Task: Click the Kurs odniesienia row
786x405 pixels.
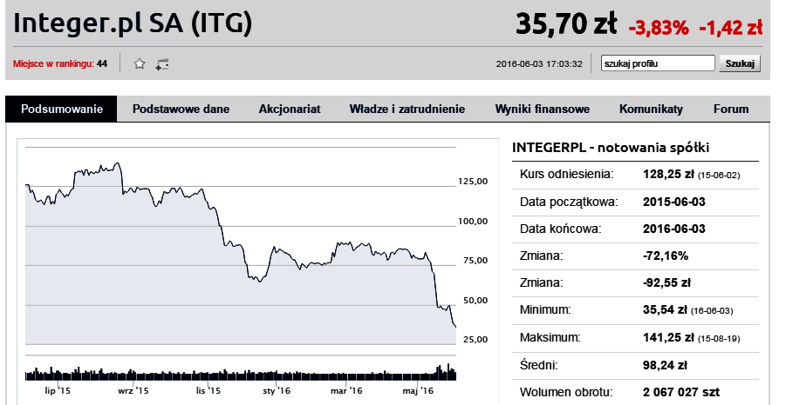Action: (x=635, y=174)
